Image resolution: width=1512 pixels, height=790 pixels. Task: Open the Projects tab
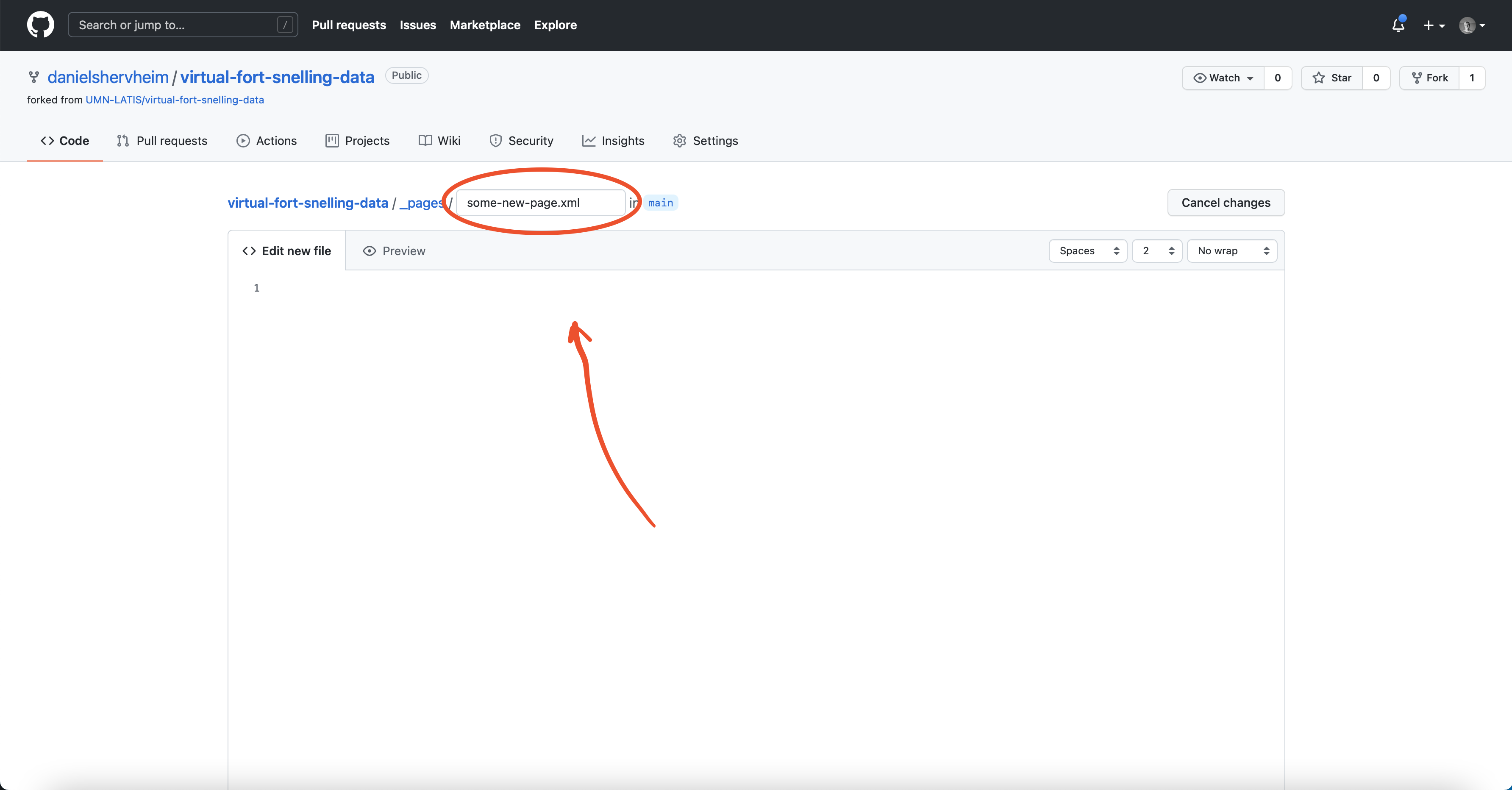coord(357,141)
